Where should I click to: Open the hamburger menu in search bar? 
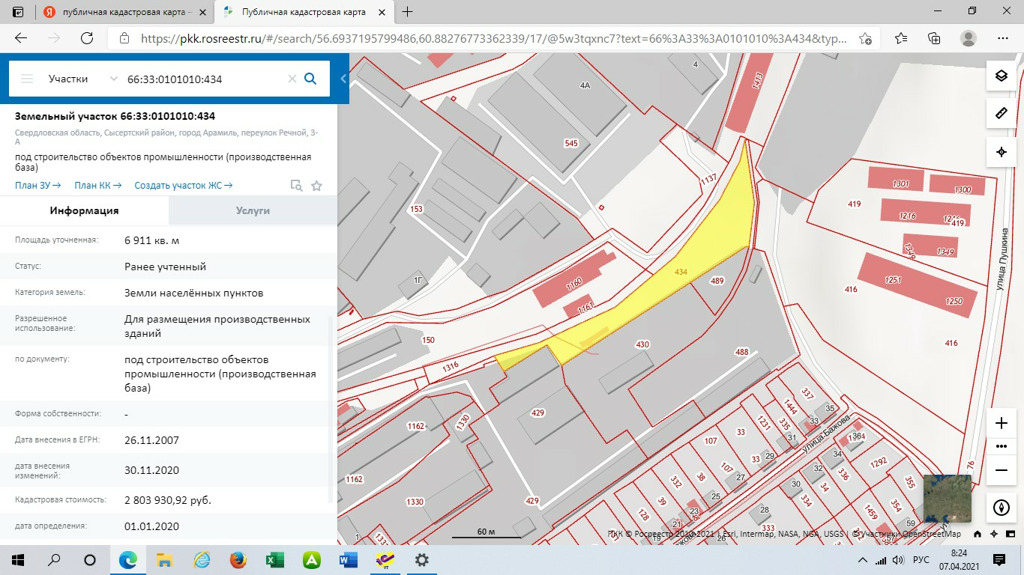pos(27,79)
